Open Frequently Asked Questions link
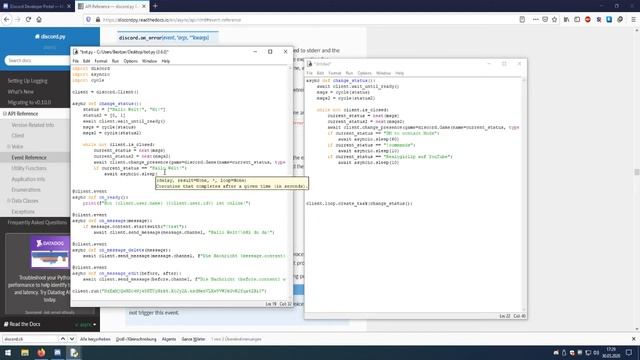Image resolution: width=640 pixels, height=360 pixels. coord(37,222)
